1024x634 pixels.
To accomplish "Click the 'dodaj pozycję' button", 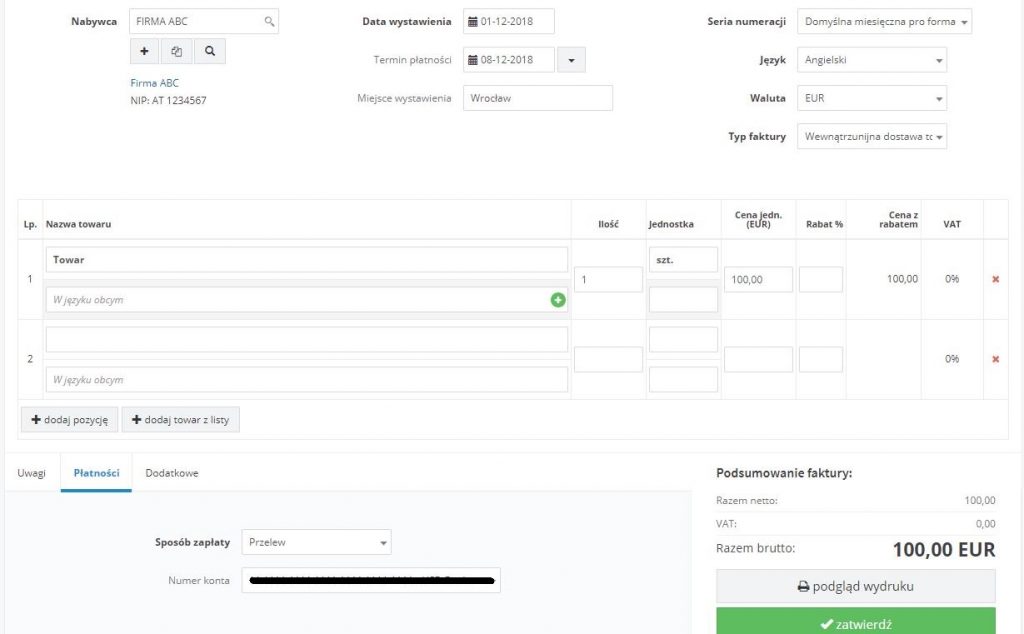I will click(x=69, y=420).
